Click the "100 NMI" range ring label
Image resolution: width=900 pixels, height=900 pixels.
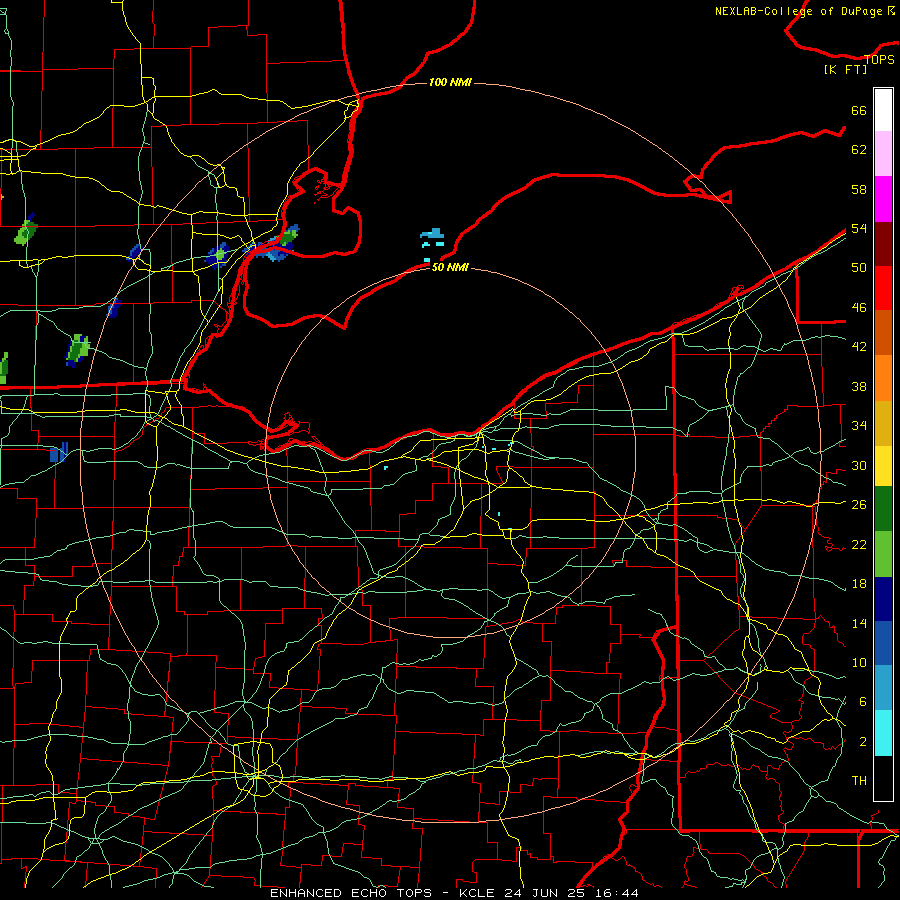(x=450, y=82)
